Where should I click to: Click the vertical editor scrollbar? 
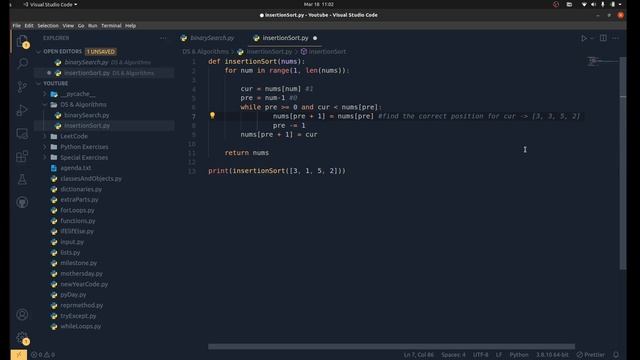pyautogui.click(x=623, y=163)
